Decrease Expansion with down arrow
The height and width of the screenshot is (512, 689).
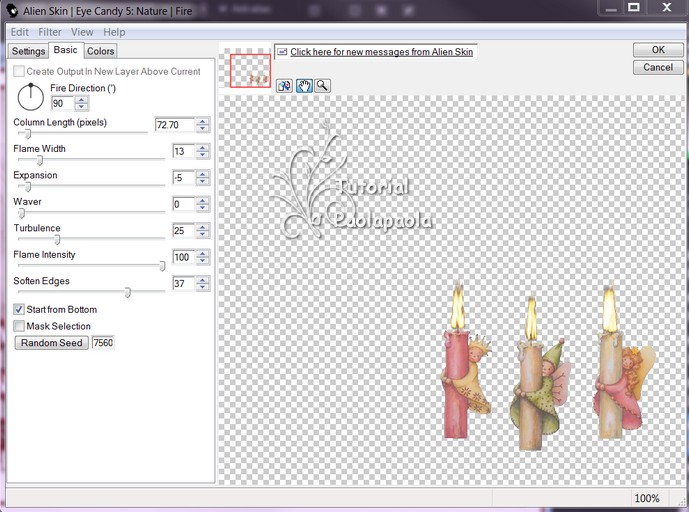[x=202, y=181]
